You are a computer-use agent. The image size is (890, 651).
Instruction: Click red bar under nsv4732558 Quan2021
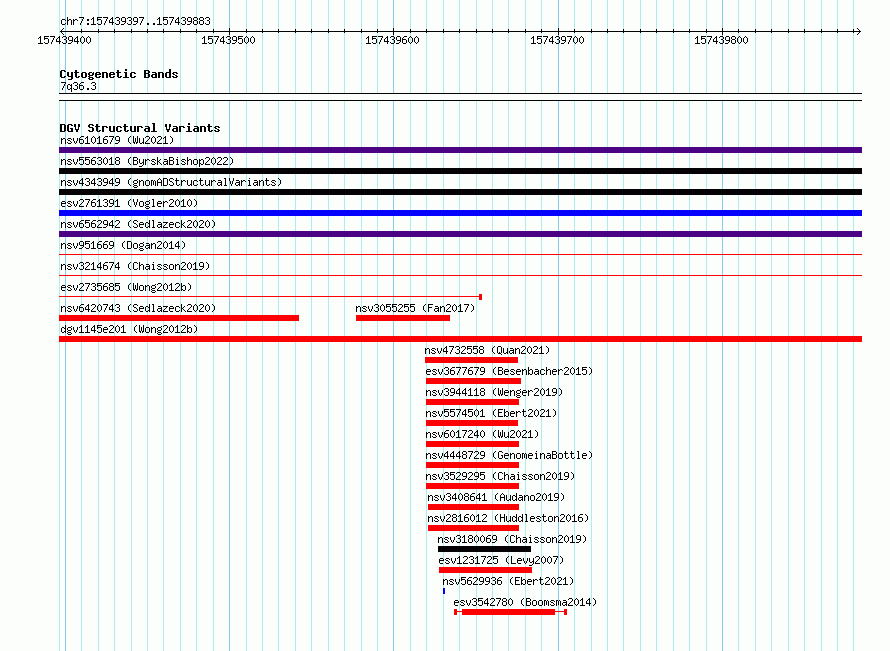471,360
